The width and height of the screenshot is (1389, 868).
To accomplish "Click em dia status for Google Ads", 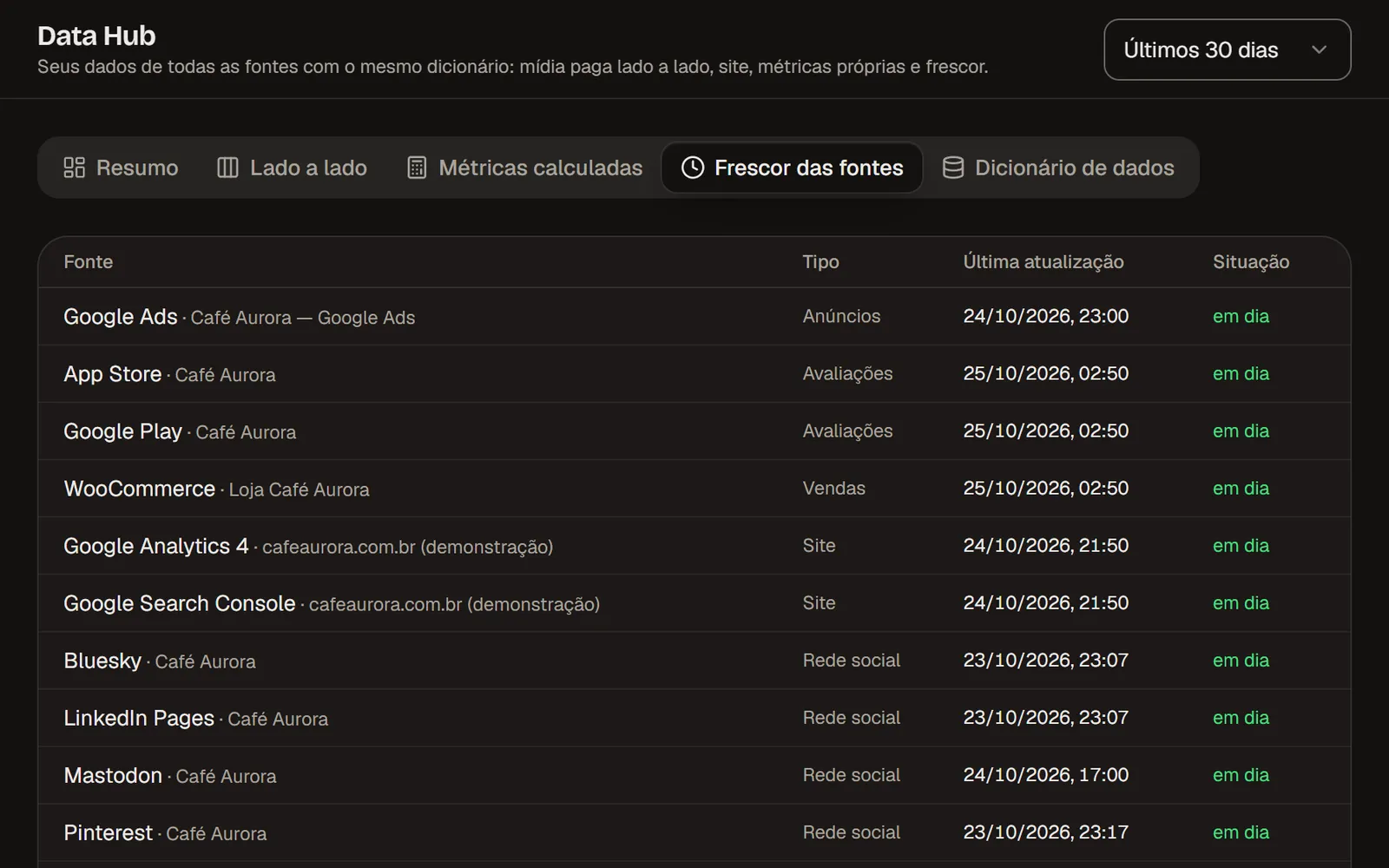I will (x=1241, y=316).
